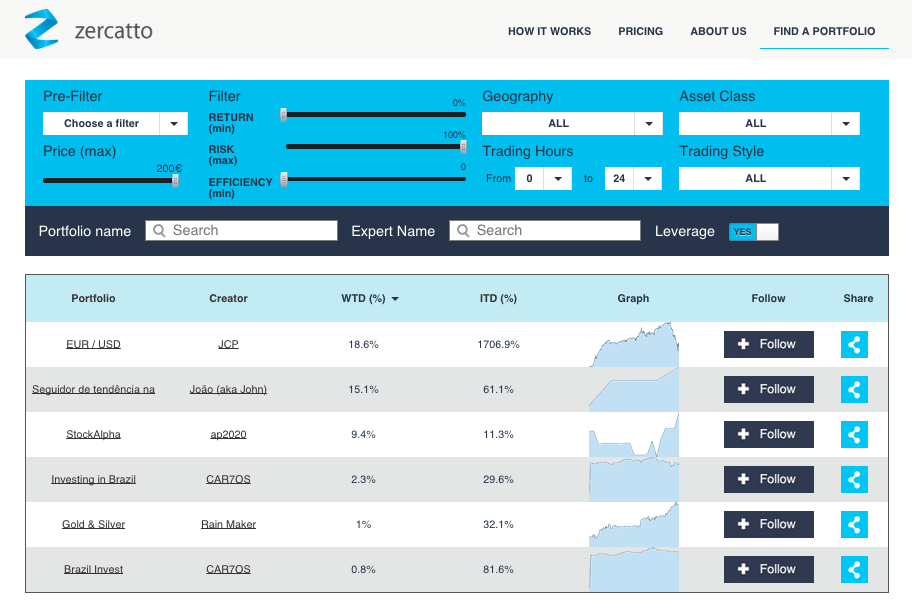Open the StockAlpha portfolio link
This screenshot has width=912, height=603.
[93, 434]
